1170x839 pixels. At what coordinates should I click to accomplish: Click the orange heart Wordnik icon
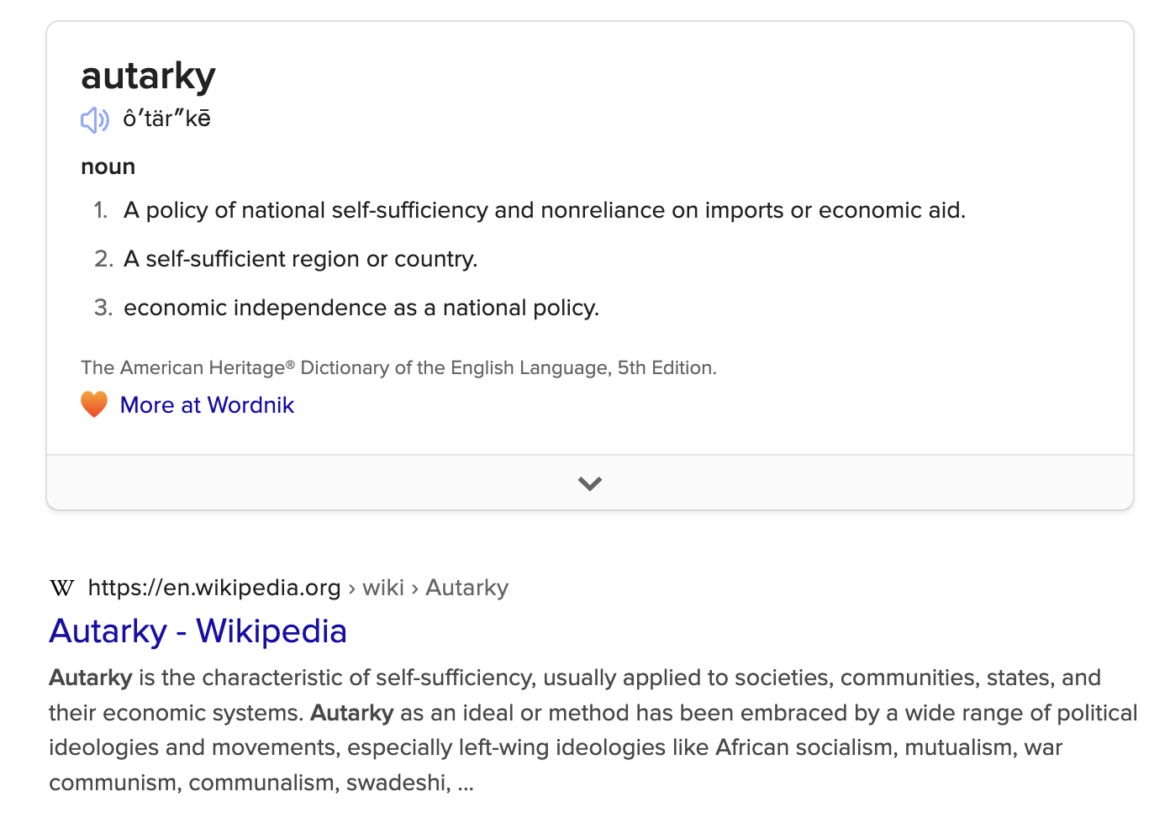[x=94, y=405]
